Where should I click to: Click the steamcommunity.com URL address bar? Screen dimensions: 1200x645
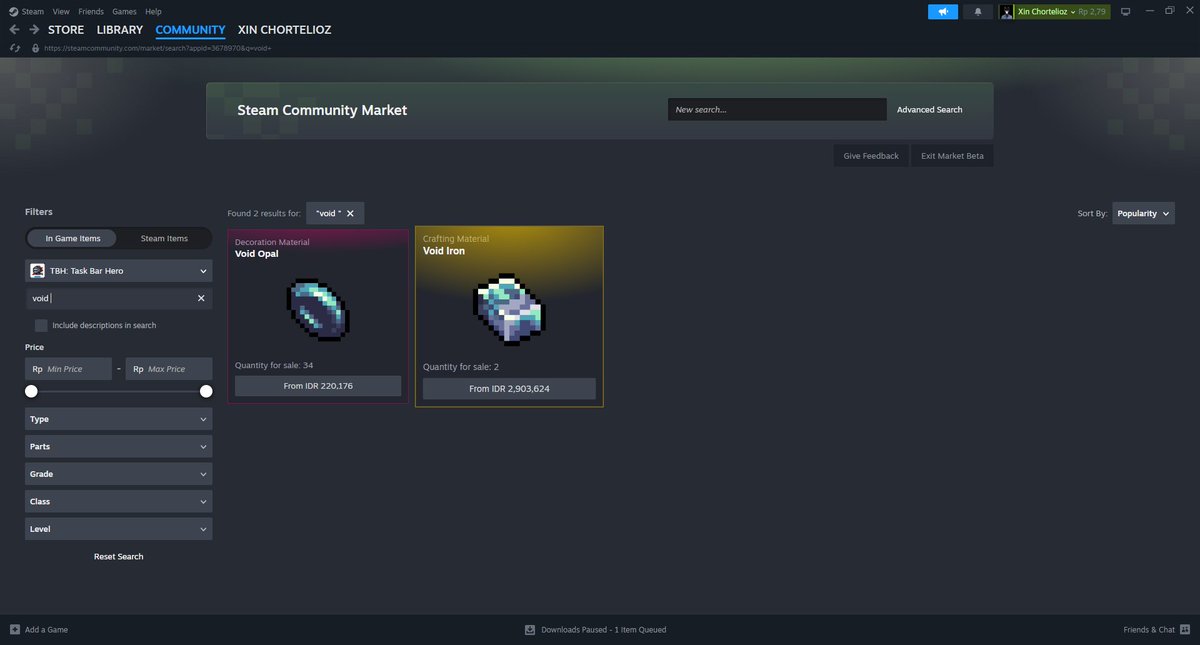[x=158, y=48]
